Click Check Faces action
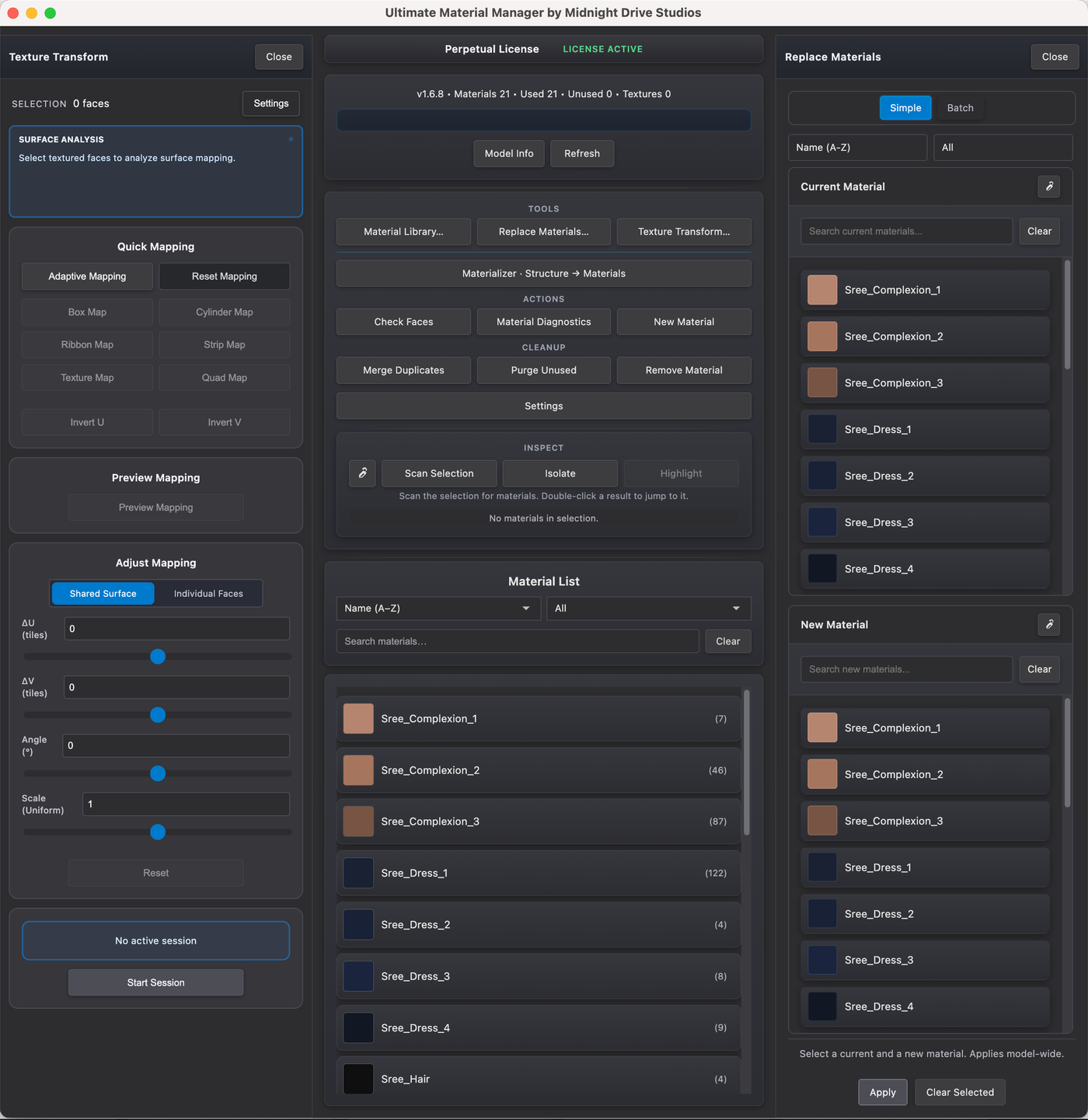The height and width of the screenshot is (1120, 1088). point(403,322)
